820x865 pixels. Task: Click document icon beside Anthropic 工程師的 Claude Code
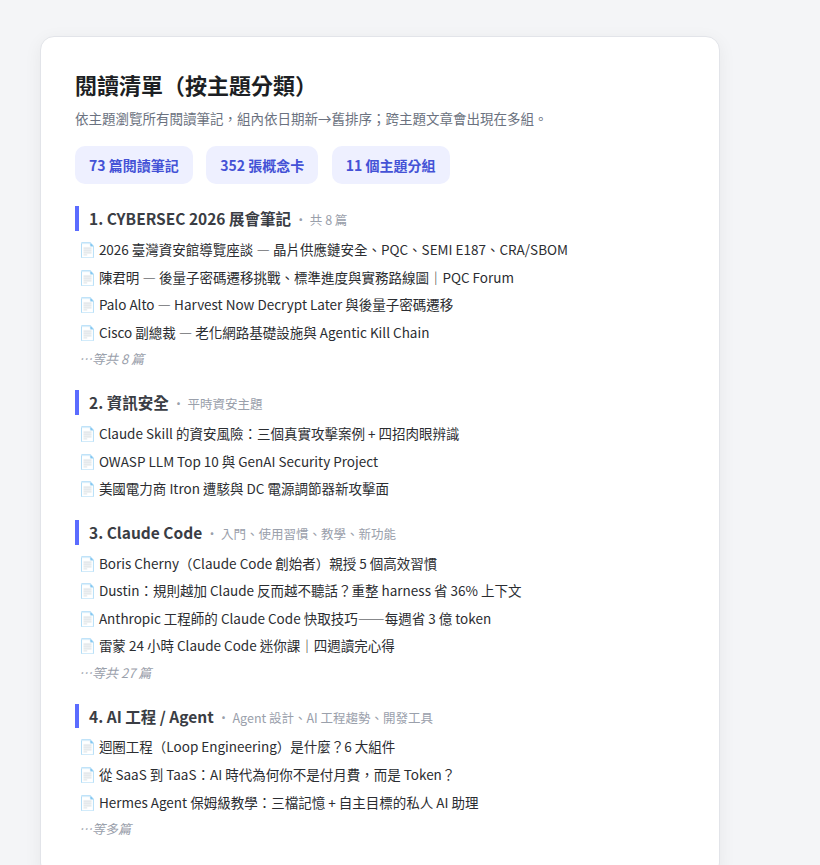click(x=87, y=619)
